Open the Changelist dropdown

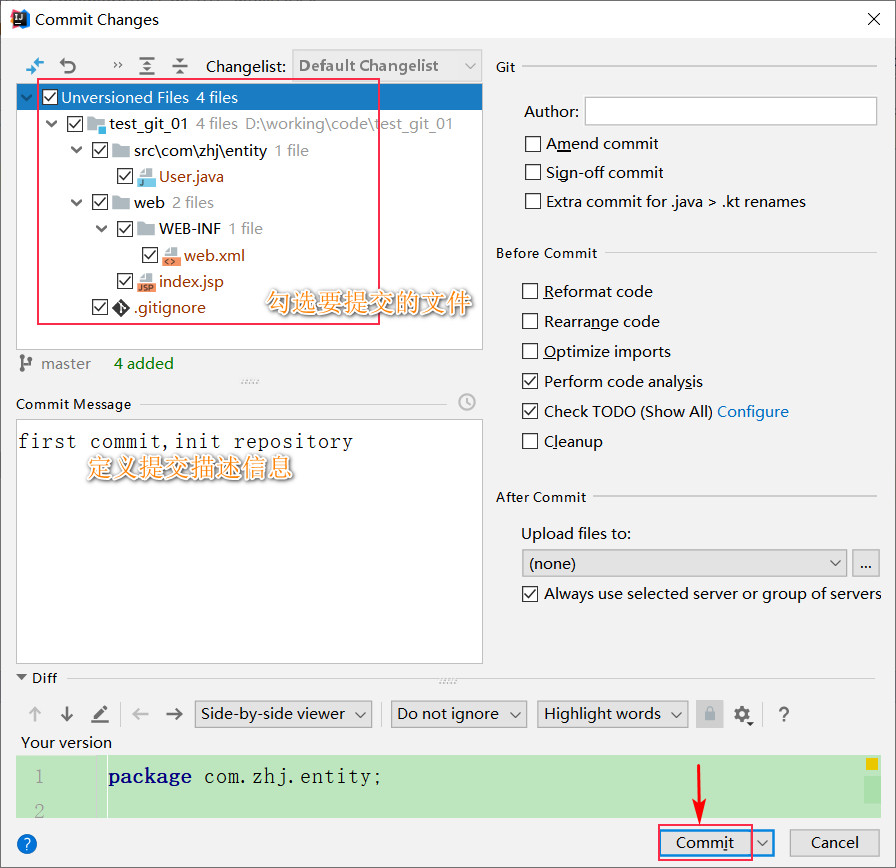click(387, 66)
